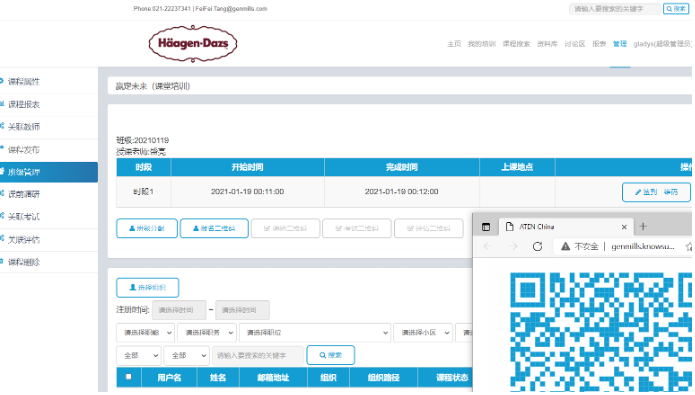The width and height of the screenshot is (695, 395).
Task: Click the 姓名 column header
Action: (x=218, y=378)
